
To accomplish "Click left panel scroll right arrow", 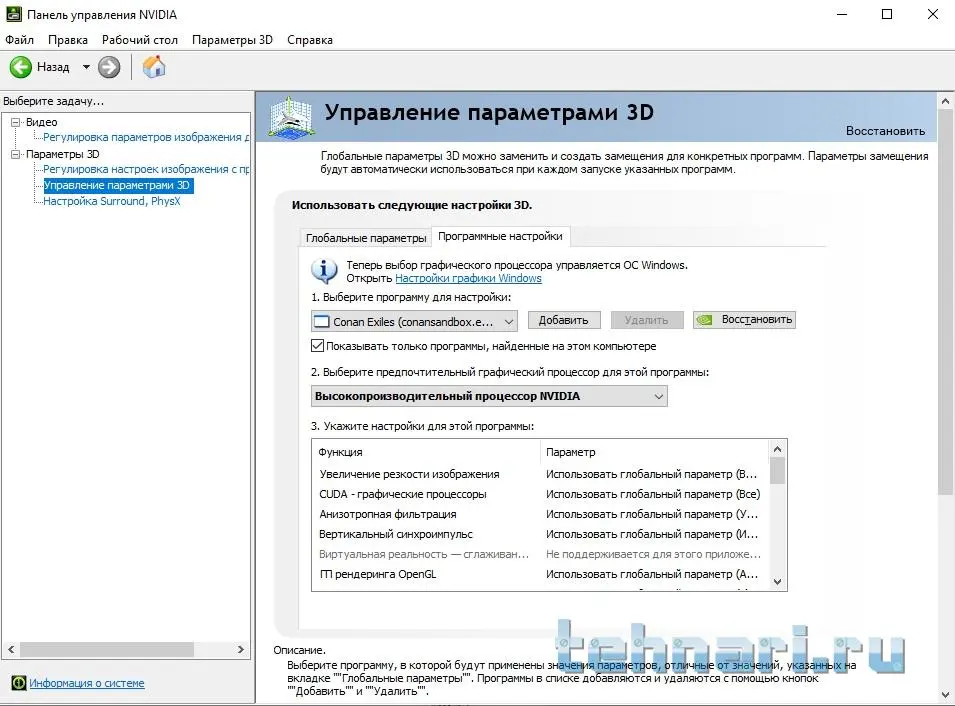I will [241, 649].
